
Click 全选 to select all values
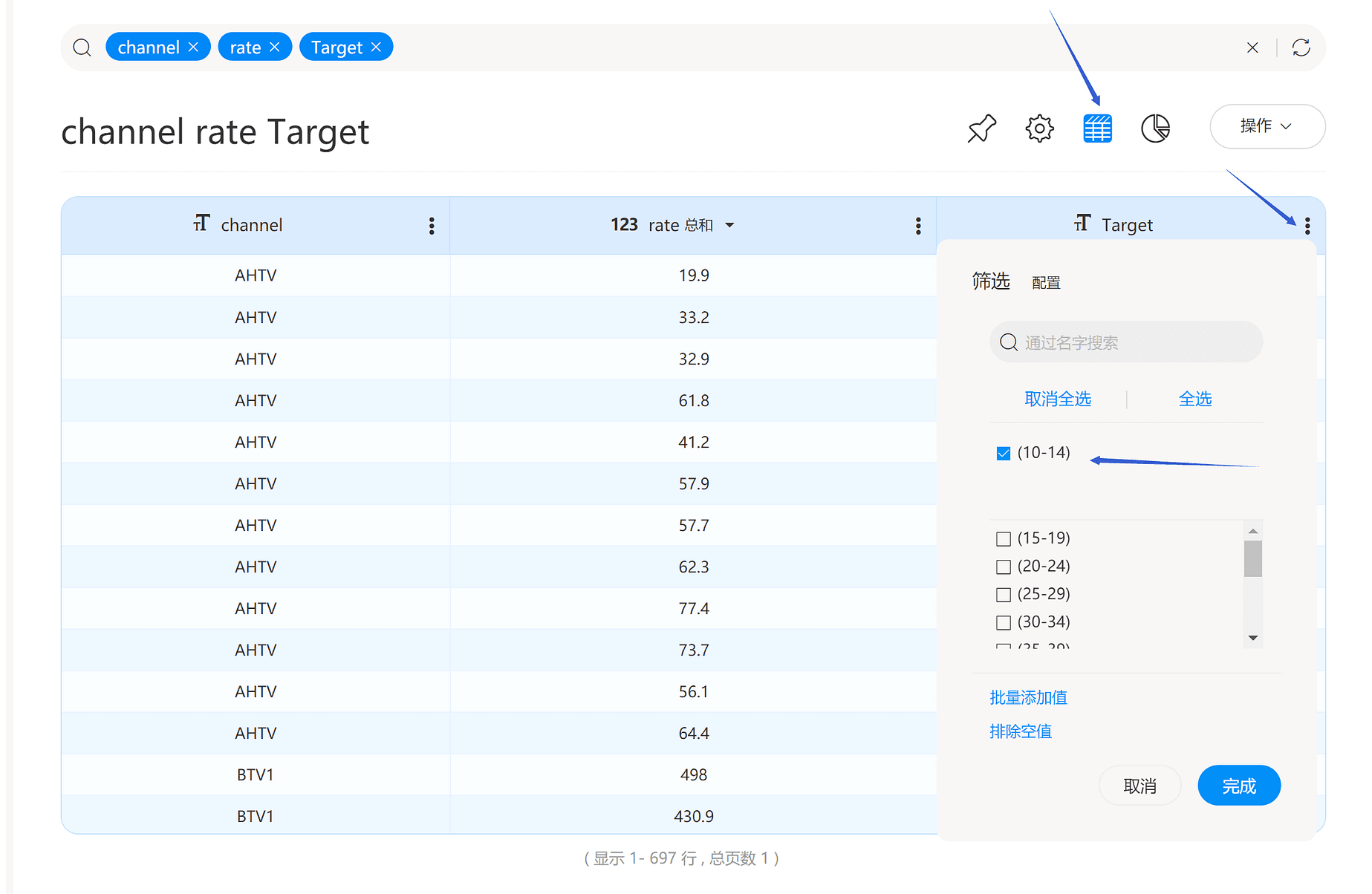(x=1195, y=399)
